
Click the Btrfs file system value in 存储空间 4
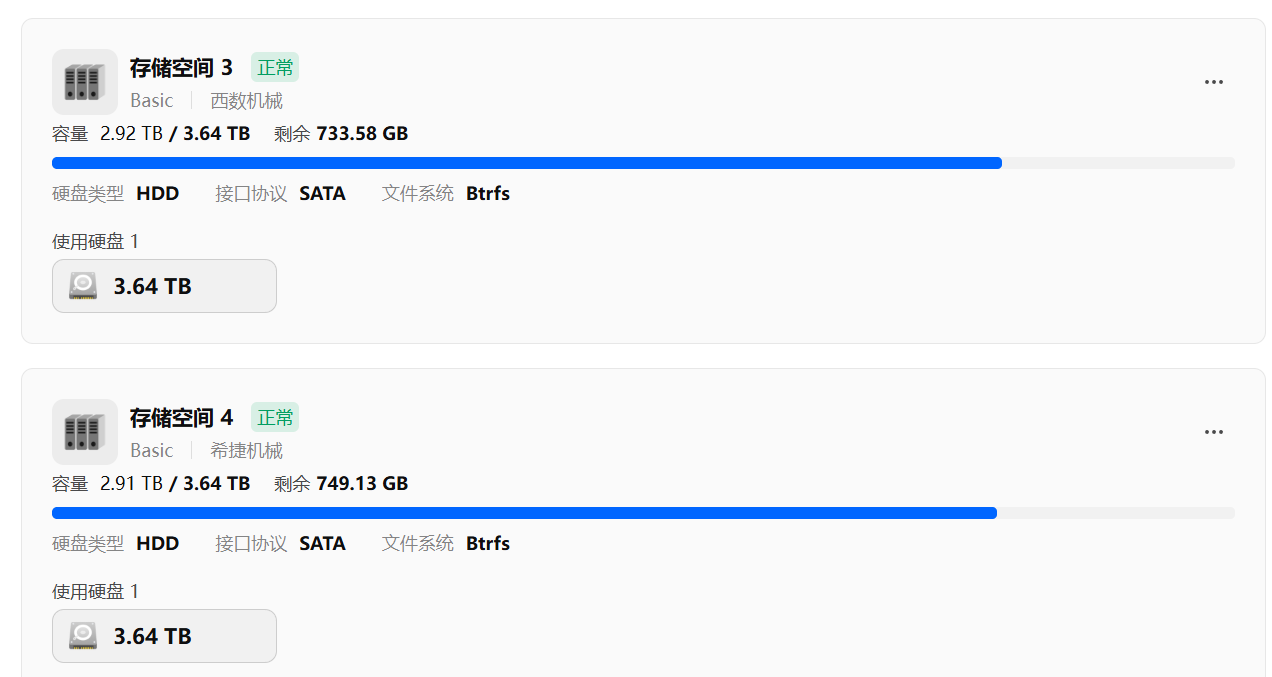[x=488, y=544]
